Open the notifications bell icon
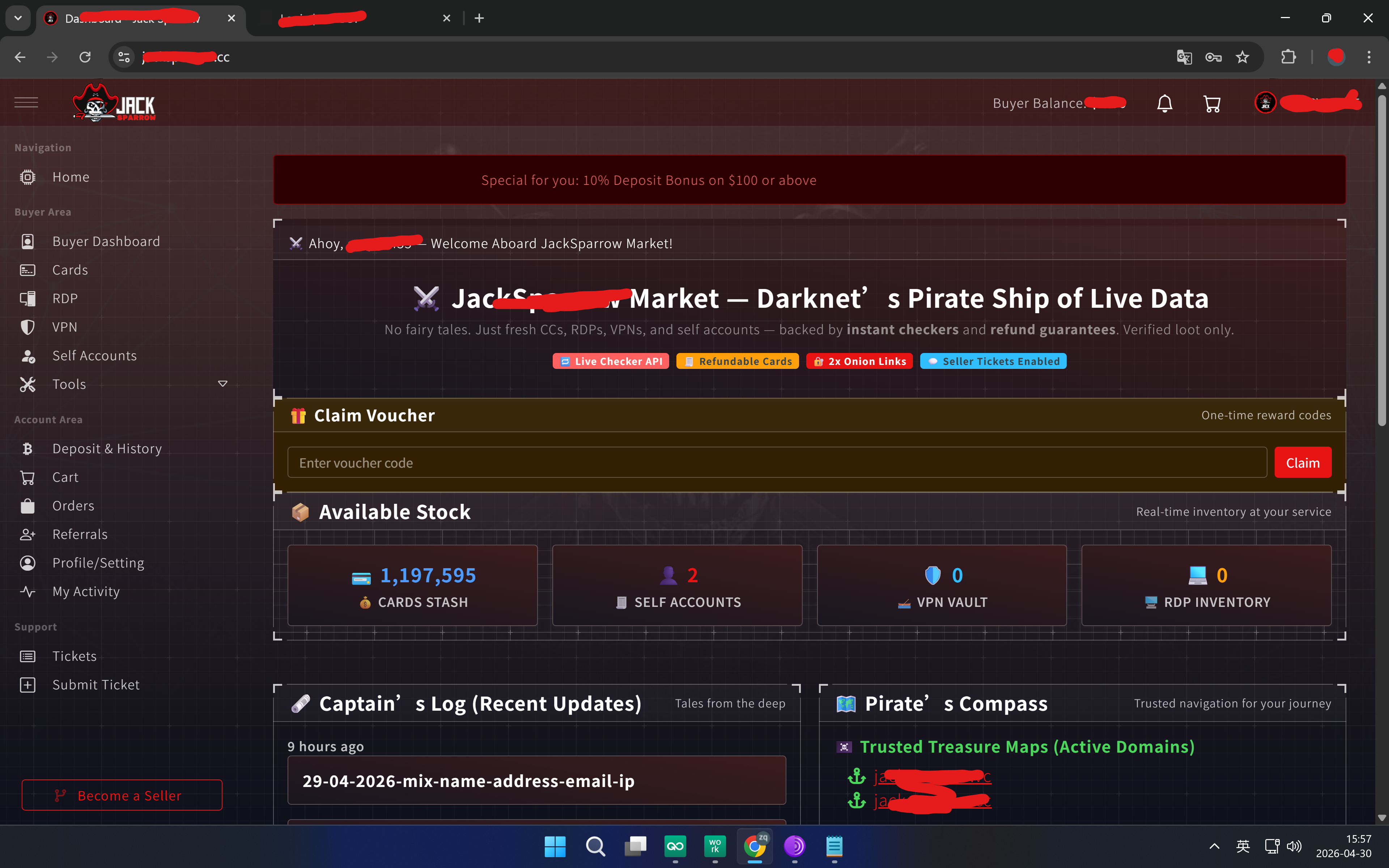 click(x=1165, y=103)
